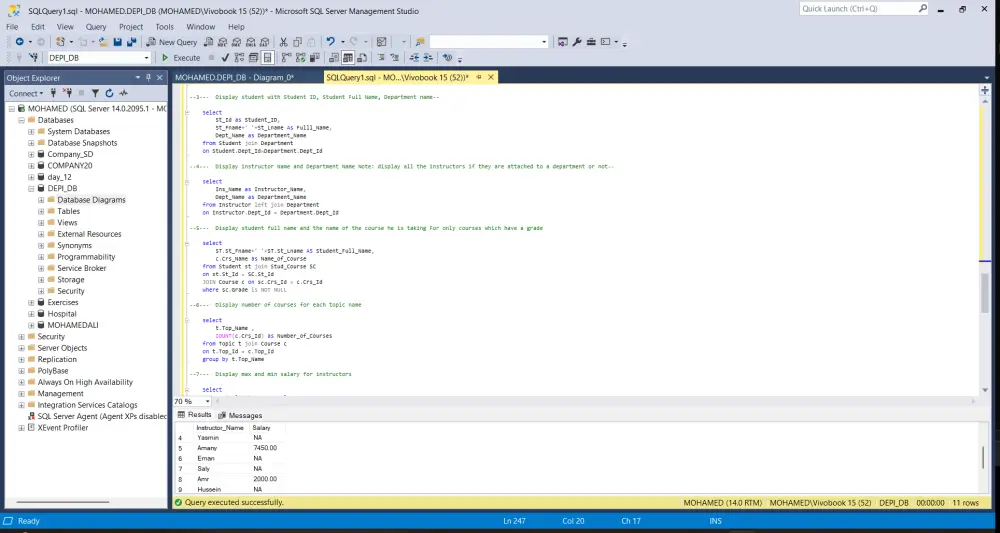The image size is (1000, 533).
Task: Click the Display Estimated Execution Plan icon
Action: point(239,58)
